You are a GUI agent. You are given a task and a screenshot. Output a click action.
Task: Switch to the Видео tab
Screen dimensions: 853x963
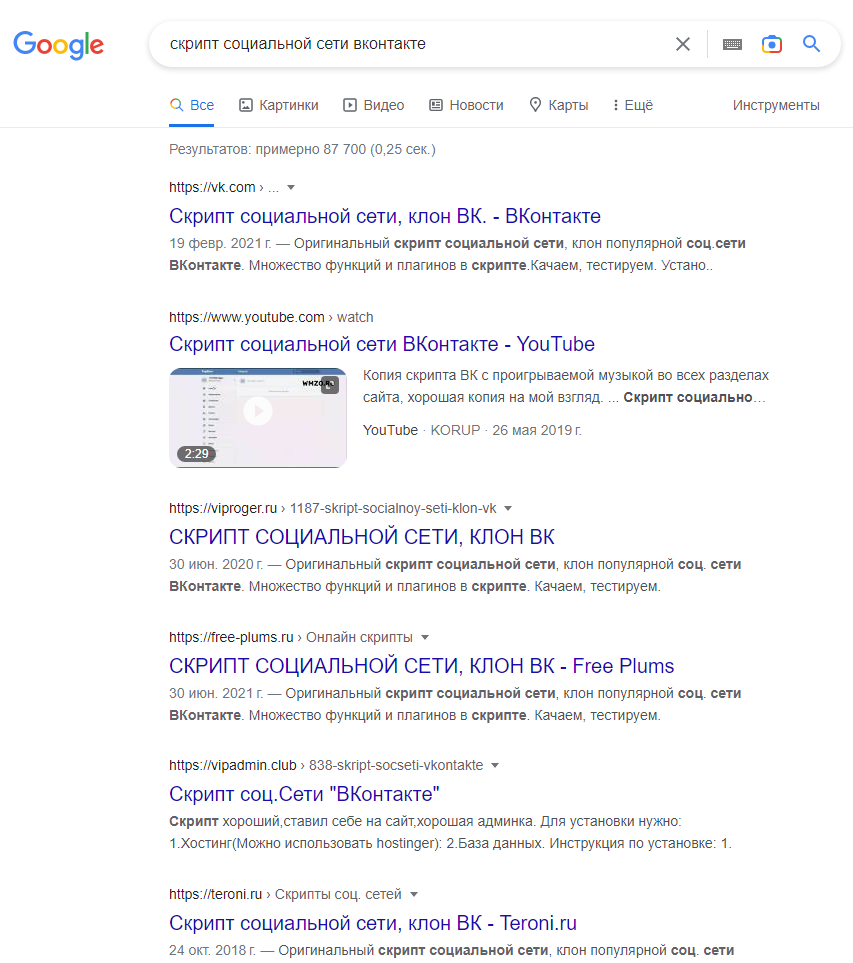(373, 105)
